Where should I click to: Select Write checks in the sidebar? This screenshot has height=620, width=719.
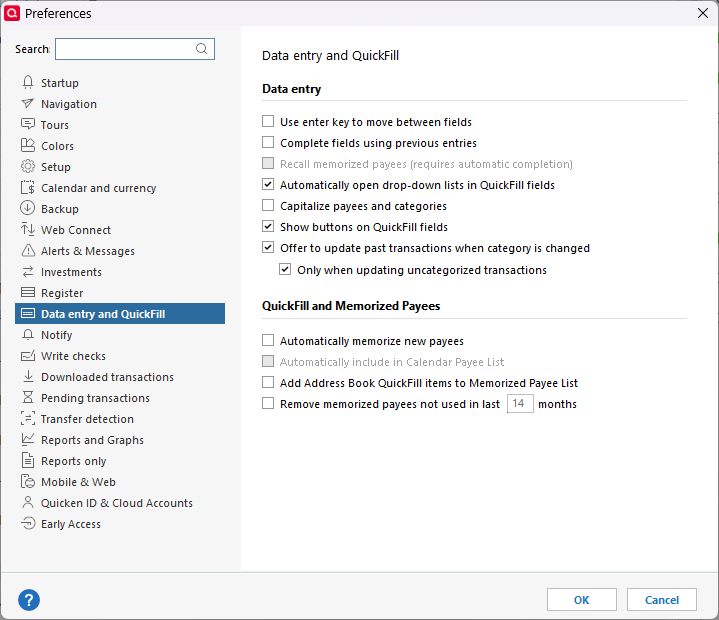point(73,356)
